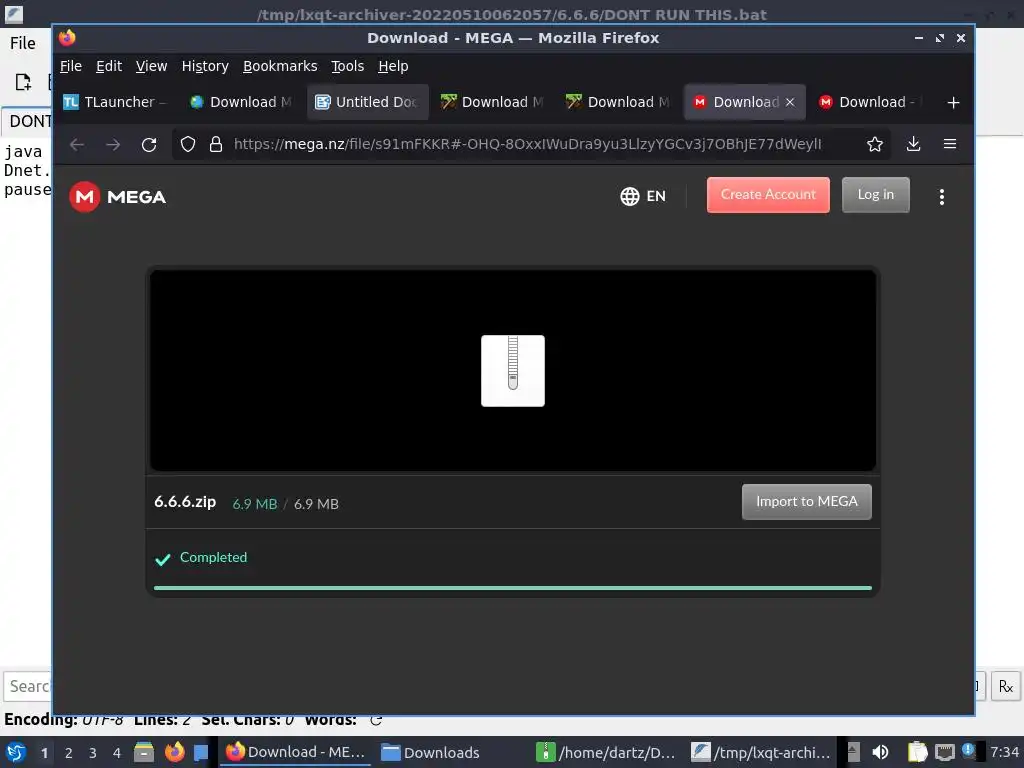Close the active Download tab
The image size is (1024, 768).
[x=790, y=103]
